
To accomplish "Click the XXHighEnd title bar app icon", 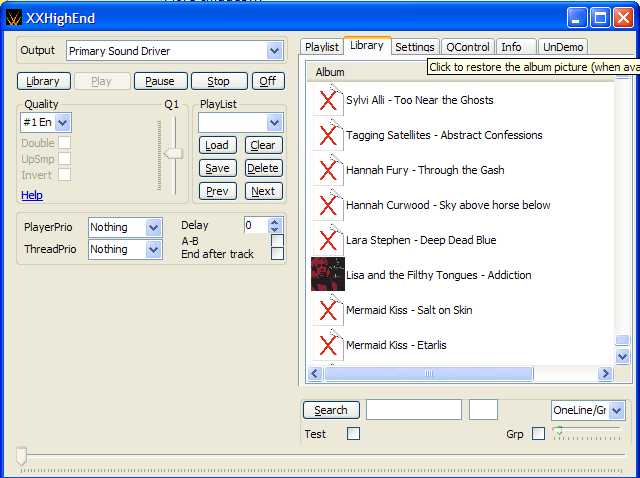I will [x=13, y=18].
